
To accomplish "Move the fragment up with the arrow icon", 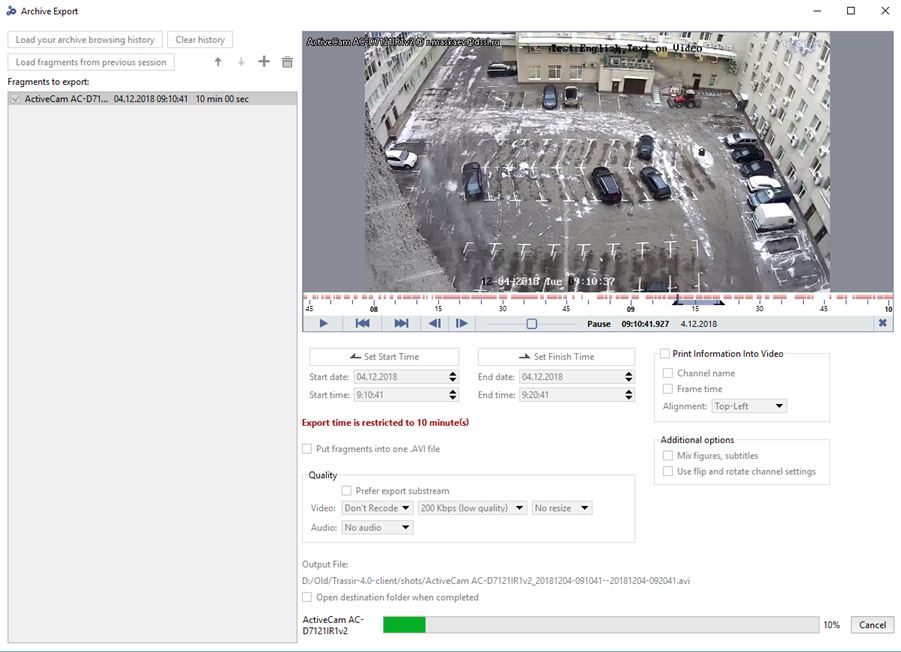I will 218,62.
